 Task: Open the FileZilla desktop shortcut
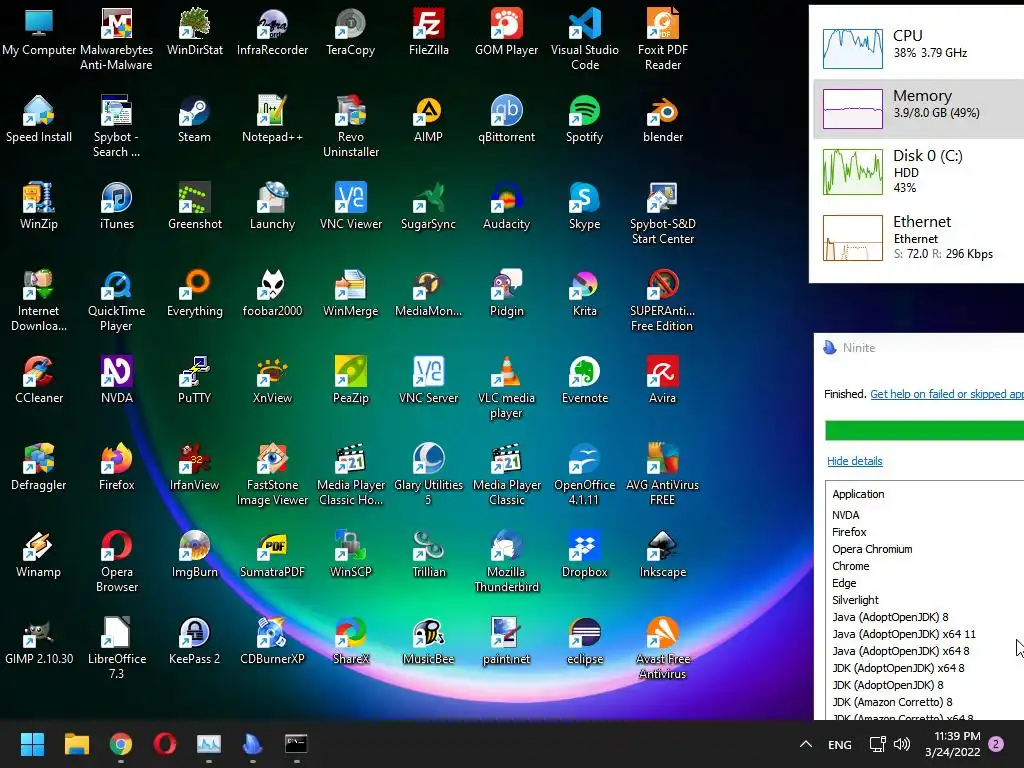tap(428, 32)
